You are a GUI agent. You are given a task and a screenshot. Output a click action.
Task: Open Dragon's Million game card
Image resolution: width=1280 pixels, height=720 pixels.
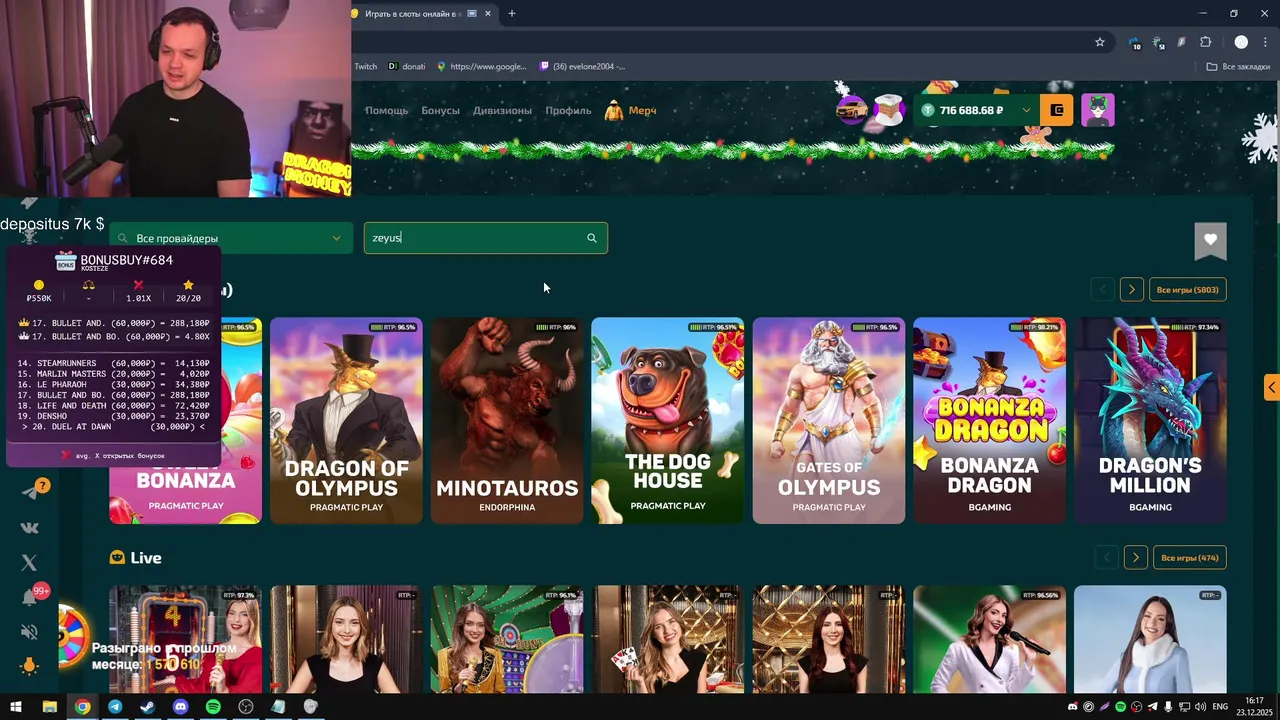click(1150, 420)
